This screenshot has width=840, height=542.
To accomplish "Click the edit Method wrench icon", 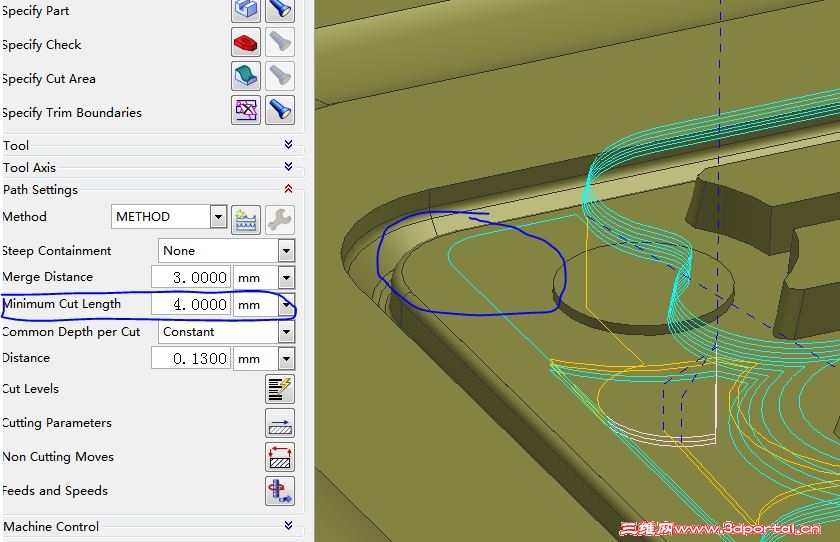I will (x=280, y=220).
